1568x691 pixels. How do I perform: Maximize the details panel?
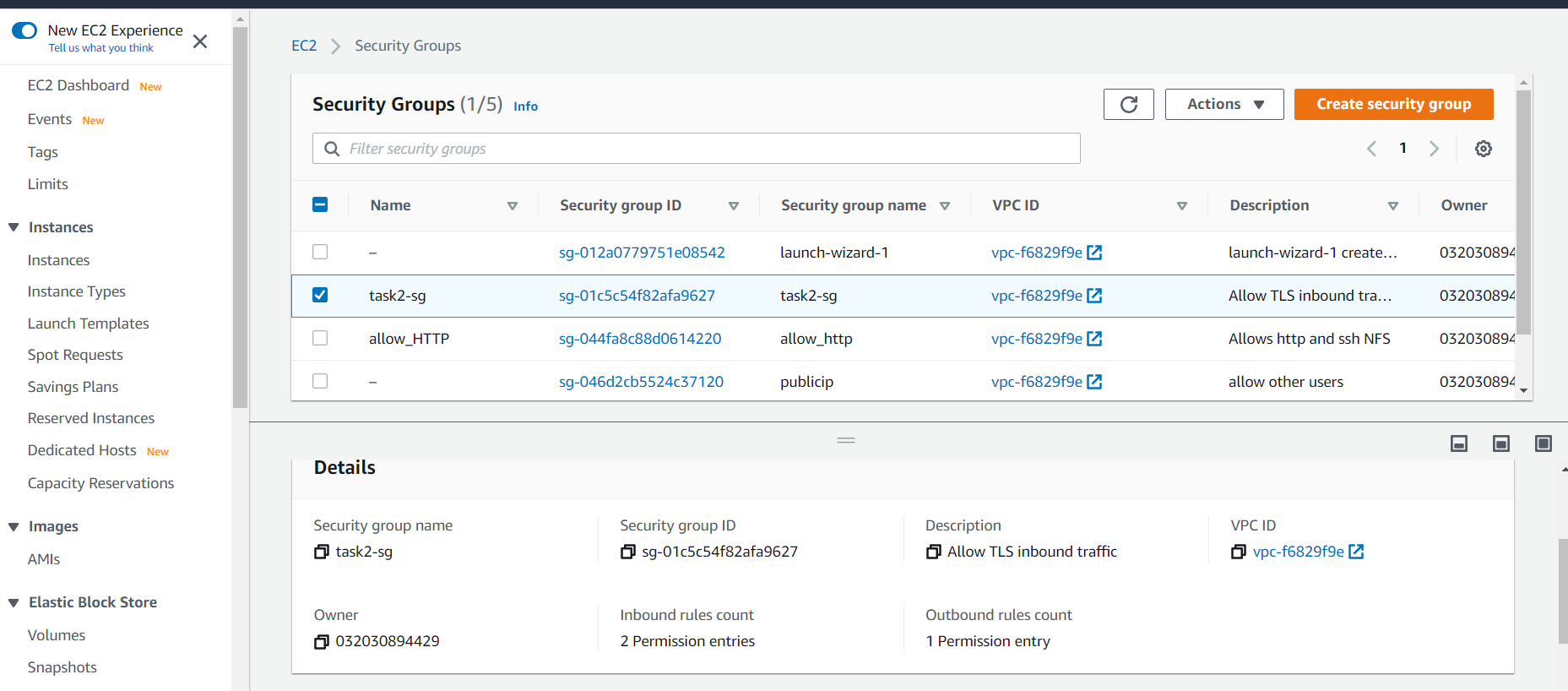click(x=1544, y=443)
